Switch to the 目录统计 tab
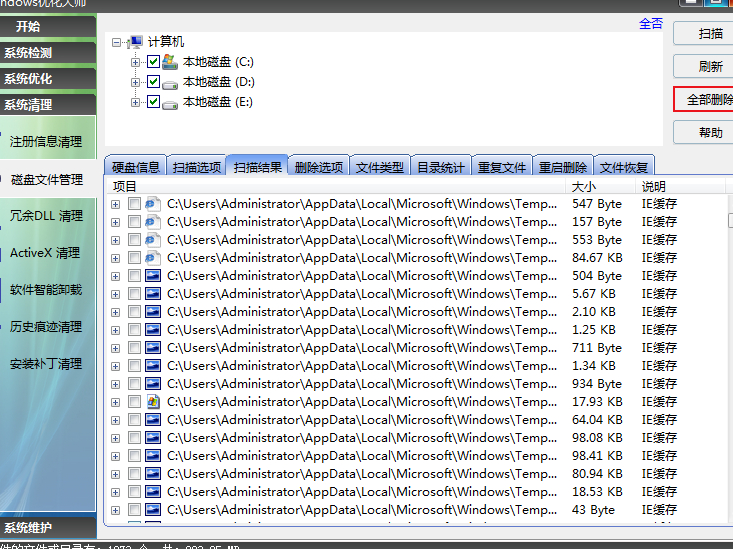Screen dimensions: 733x549 point(441,166)
